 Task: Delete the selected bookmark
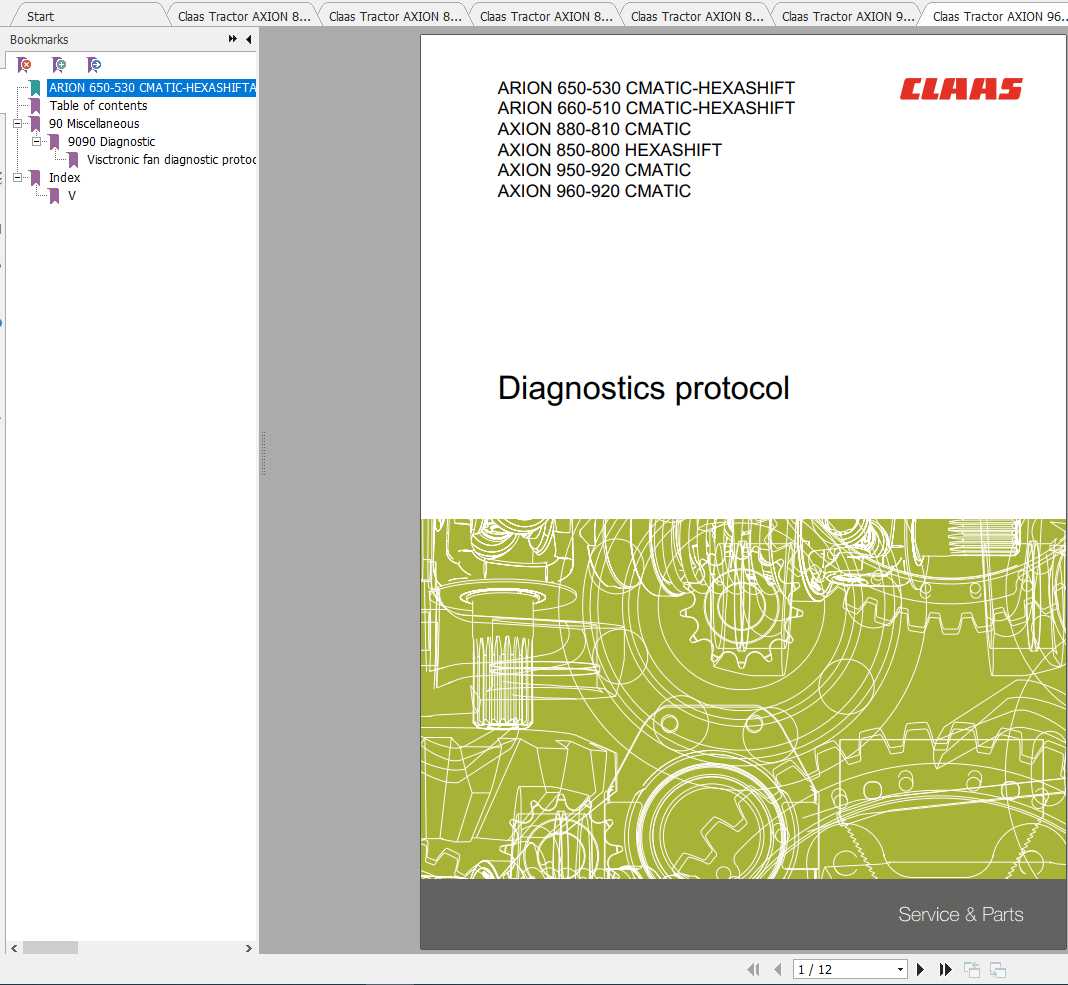click(24, 64)
